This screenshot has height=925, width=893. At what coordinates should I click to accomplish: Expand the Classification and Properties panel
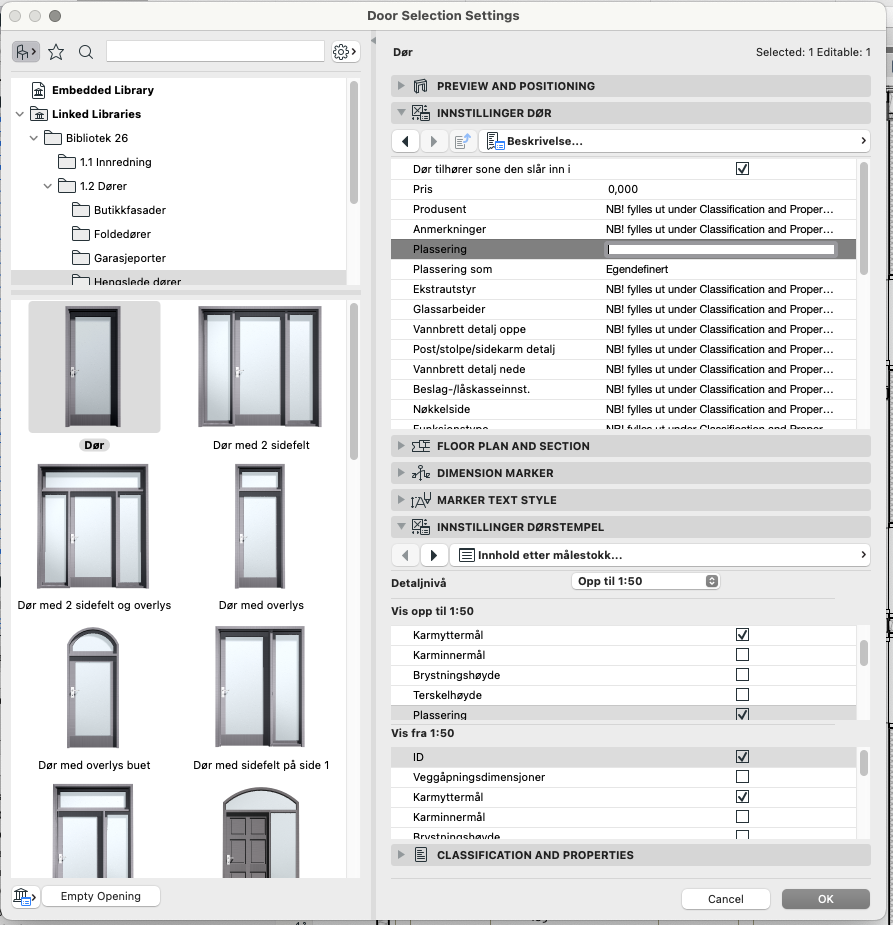click(402, 855)
